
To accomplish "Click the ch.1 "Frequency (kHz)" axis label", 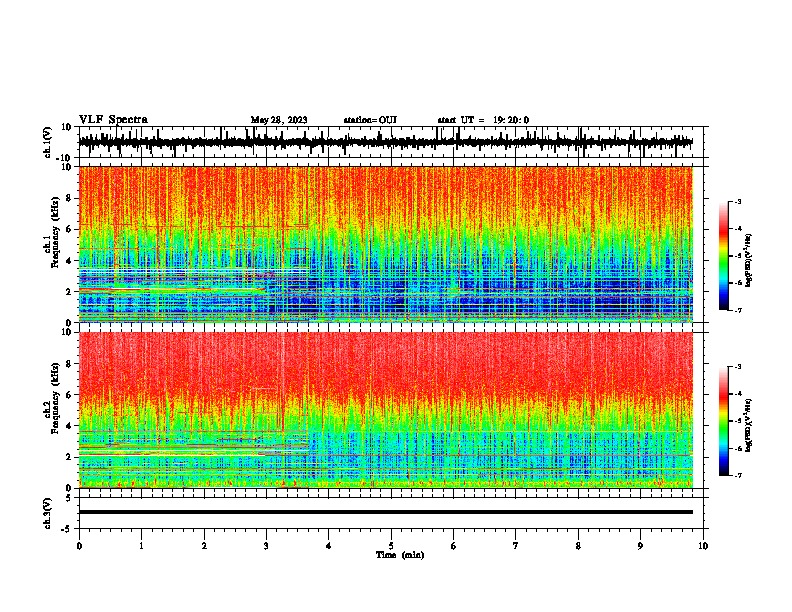I will [x=55, y=232].
